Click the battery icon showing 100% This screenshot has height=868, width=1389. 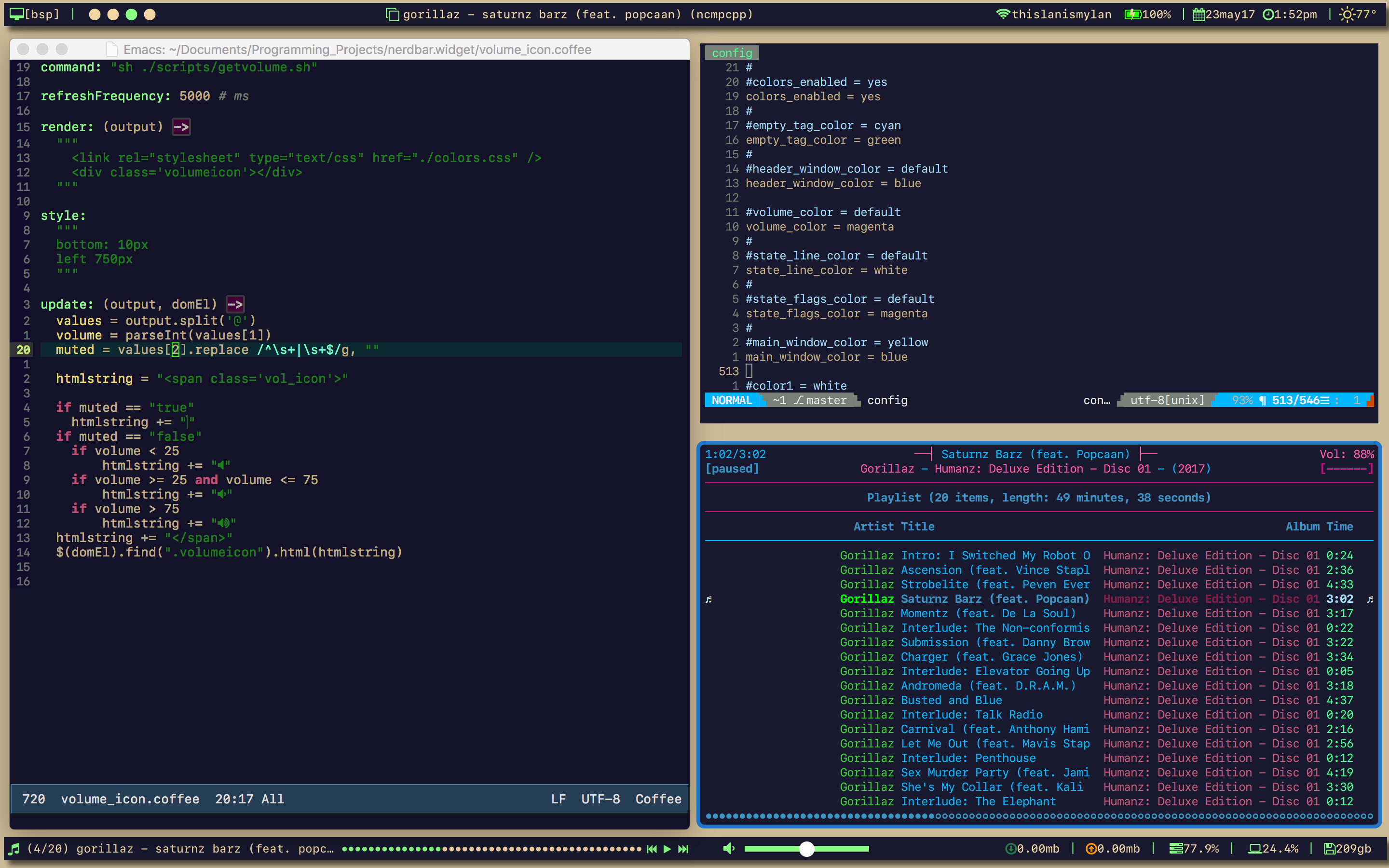(x=1132, y=14)
